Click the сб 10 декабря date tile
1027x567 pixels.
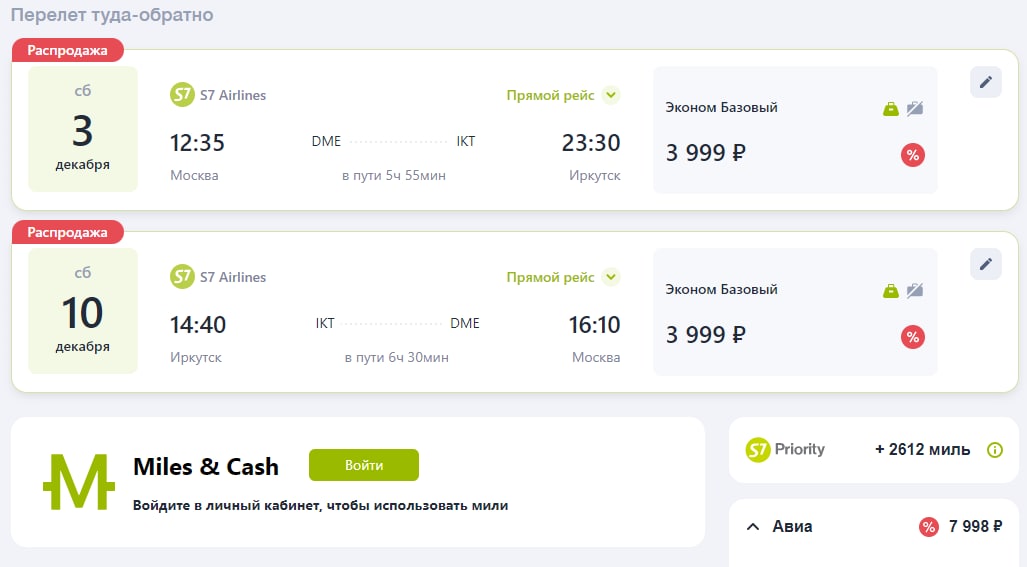[x=83, y=311]
